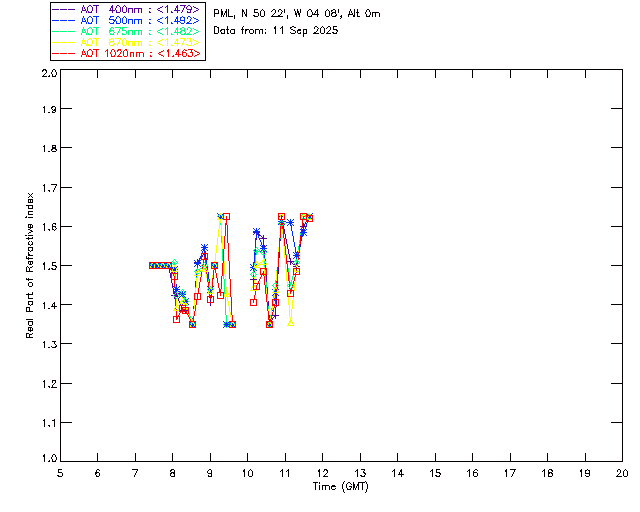Click the x-axis tick label 12

click(360, 472)
